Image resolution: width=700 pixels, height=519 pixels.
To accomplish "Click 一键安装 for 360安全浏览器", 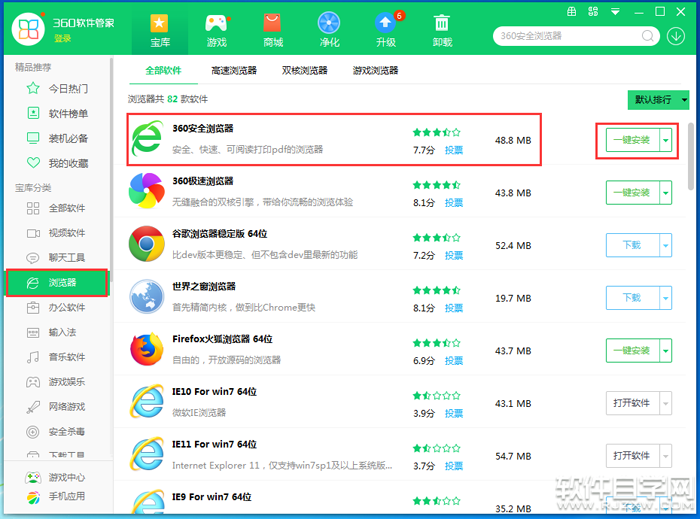I will tap(633, 140).
